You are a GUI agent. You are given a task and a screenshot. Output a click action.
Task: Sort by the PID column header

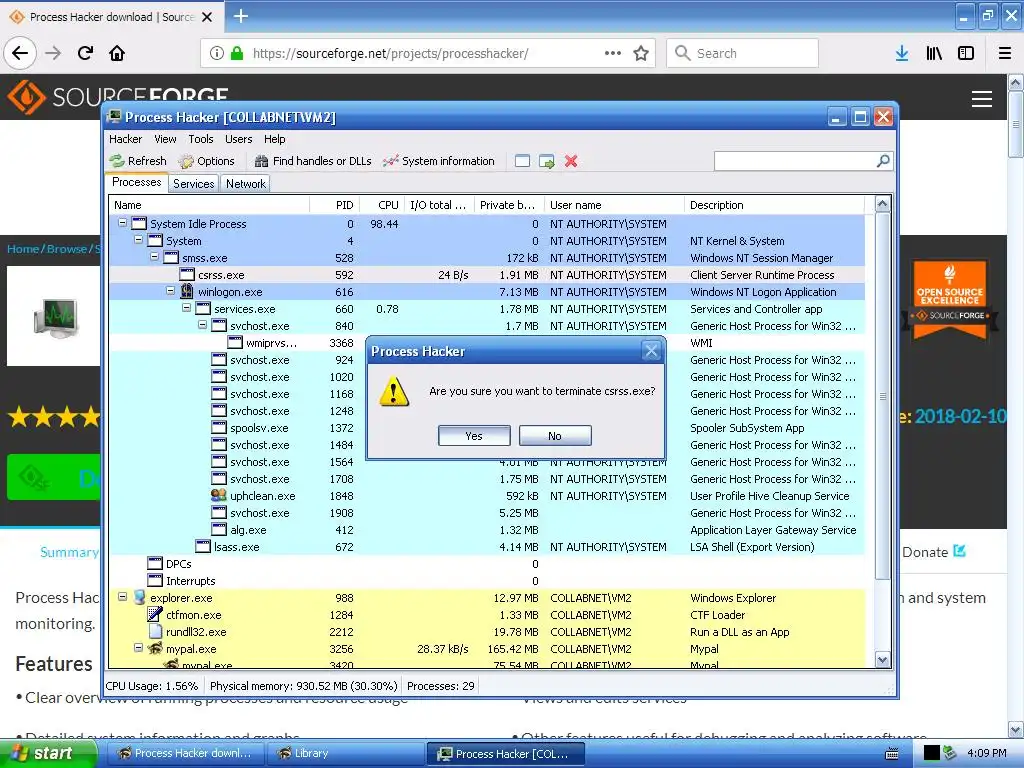tap(334, 205)
